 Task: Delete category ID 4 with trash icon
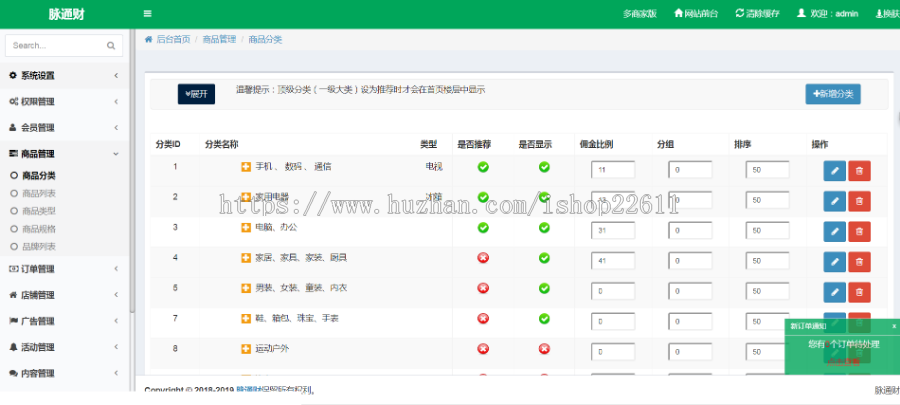tap(859, 262)
